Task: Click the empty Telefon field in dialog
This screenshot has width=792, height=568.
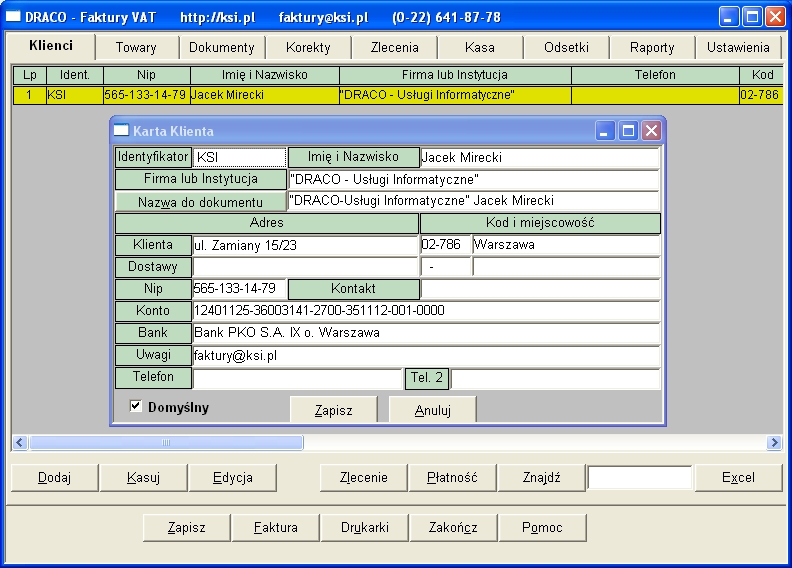Action: 297,378
